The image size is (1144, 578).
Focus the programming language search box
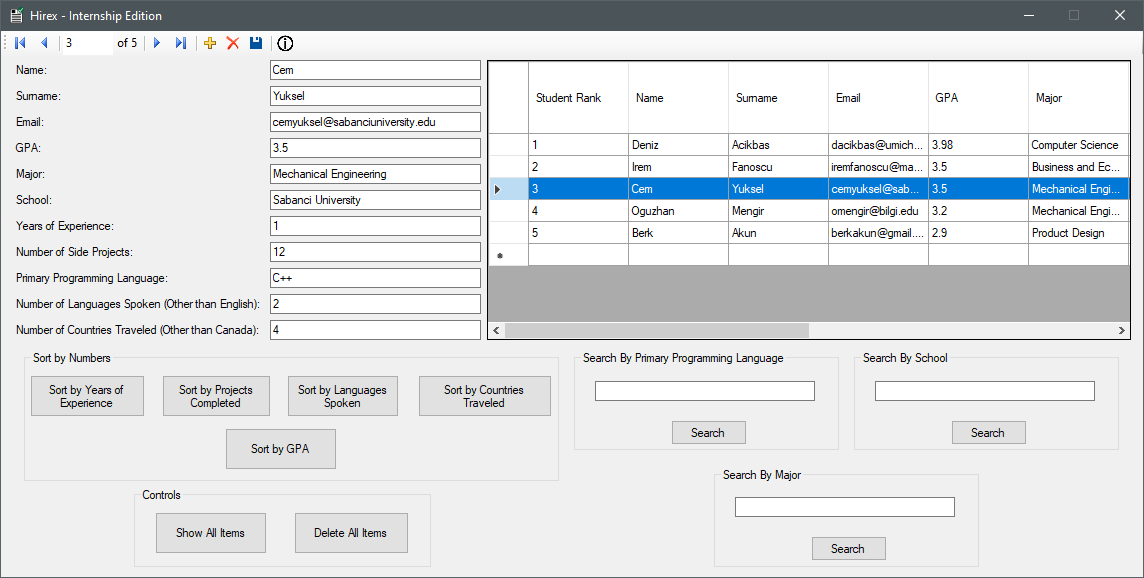[x=705, y=391]
